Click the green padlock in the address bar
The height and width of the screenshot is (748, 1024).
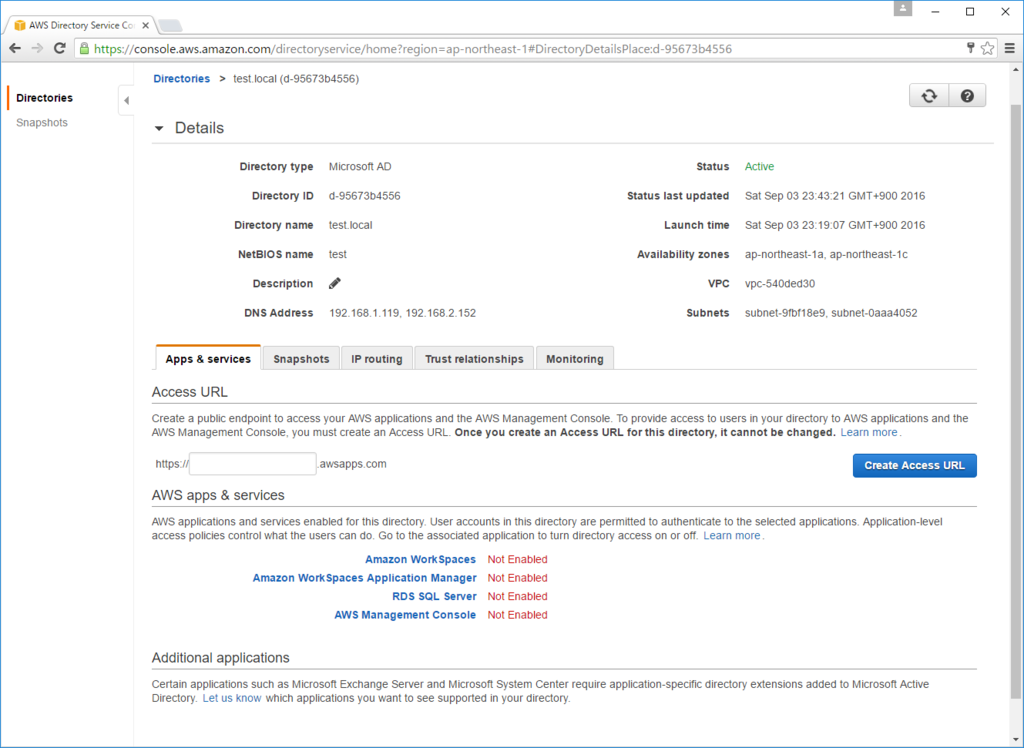click(84, 48)
